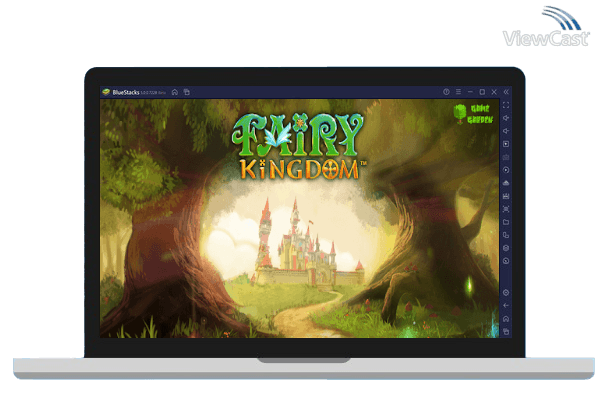Click the Android back arrow in sidebar
602x414 pixels.
coord(506,306)
